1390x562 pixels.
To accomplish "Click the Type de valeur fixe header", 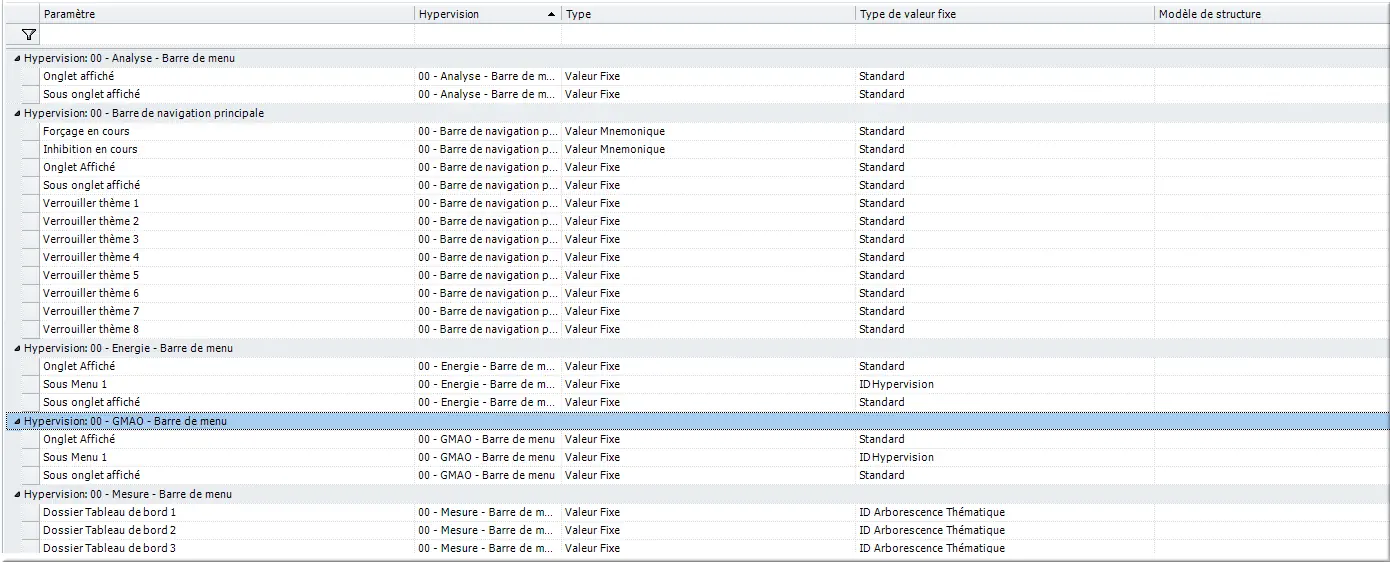I will point(1004,15).
